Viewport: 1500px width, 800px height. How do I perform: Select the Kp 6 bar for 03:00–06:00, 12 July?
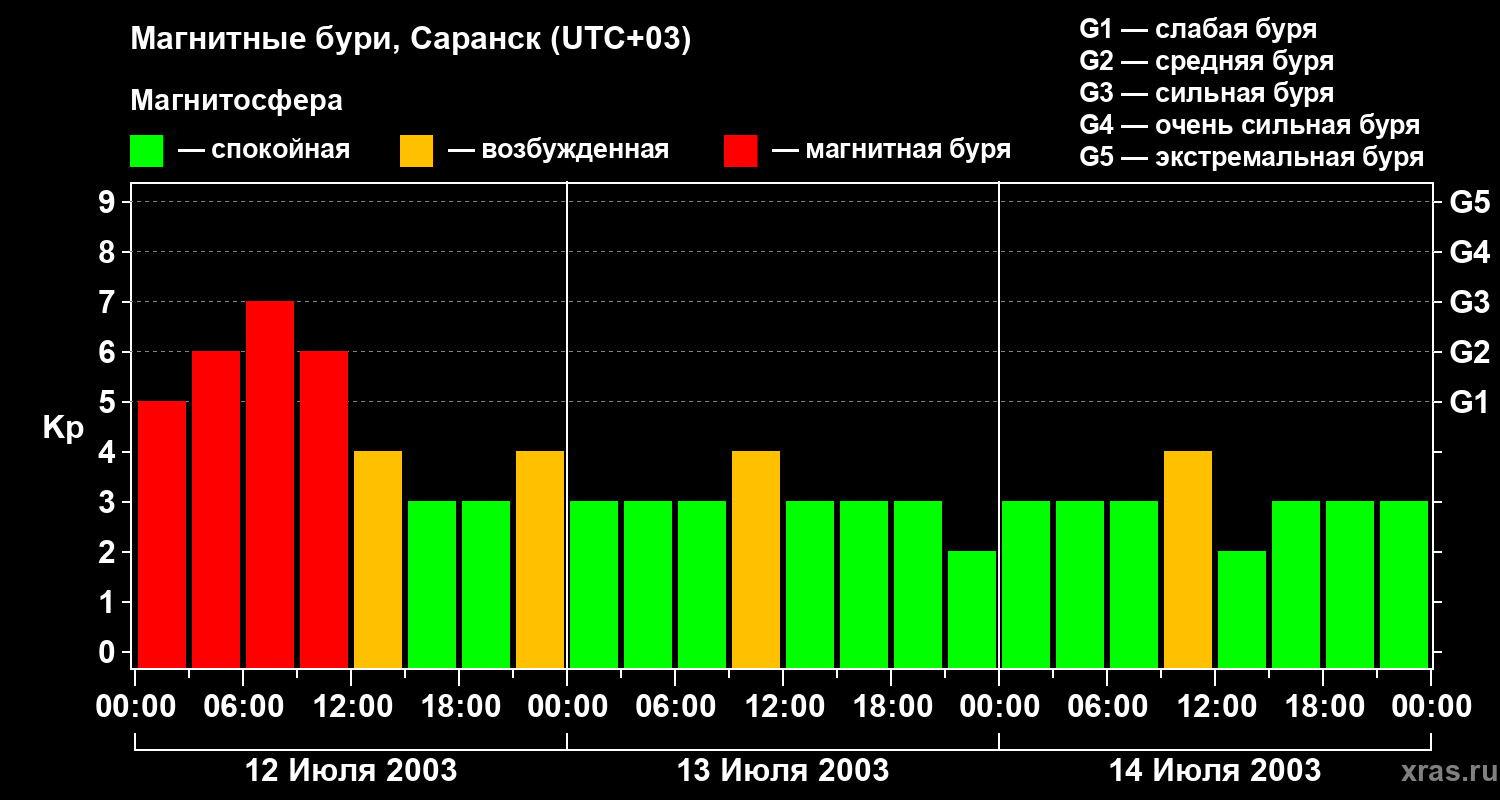pos(216,509)
